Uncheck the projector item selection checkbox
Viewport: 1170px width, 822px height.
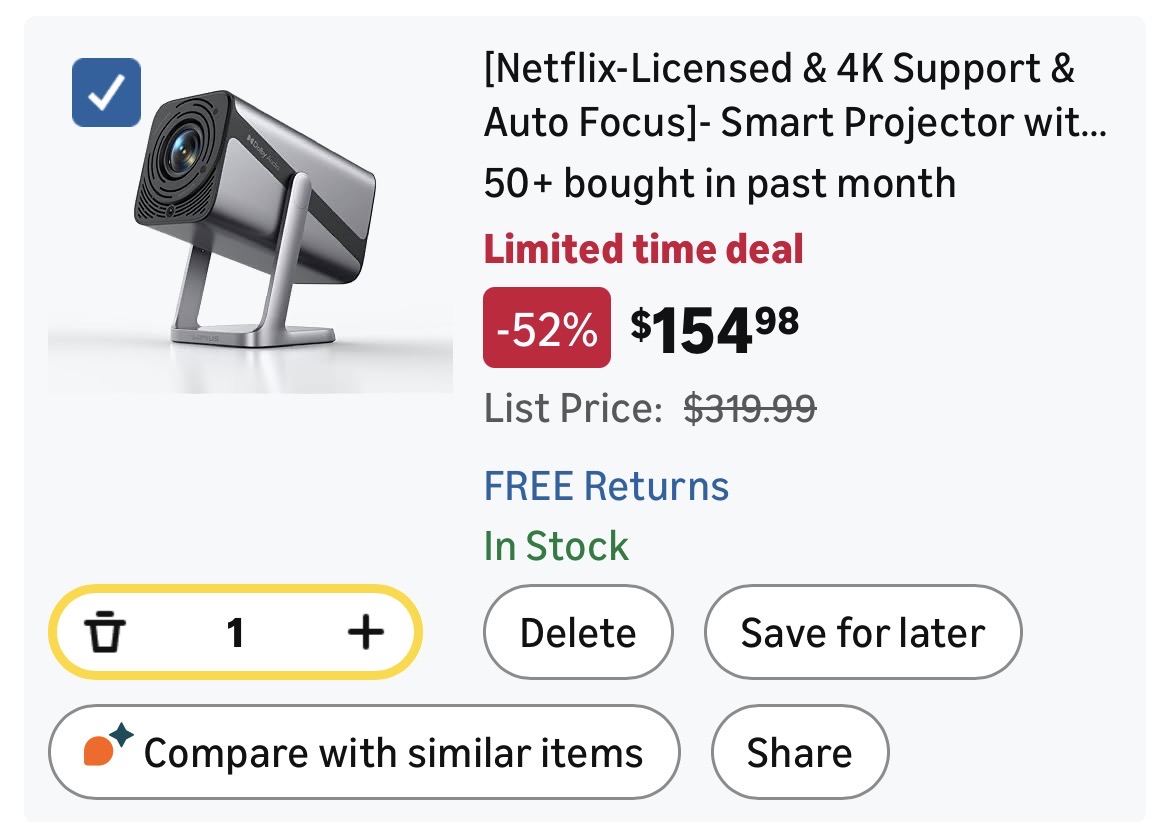[x=107, y=93]
